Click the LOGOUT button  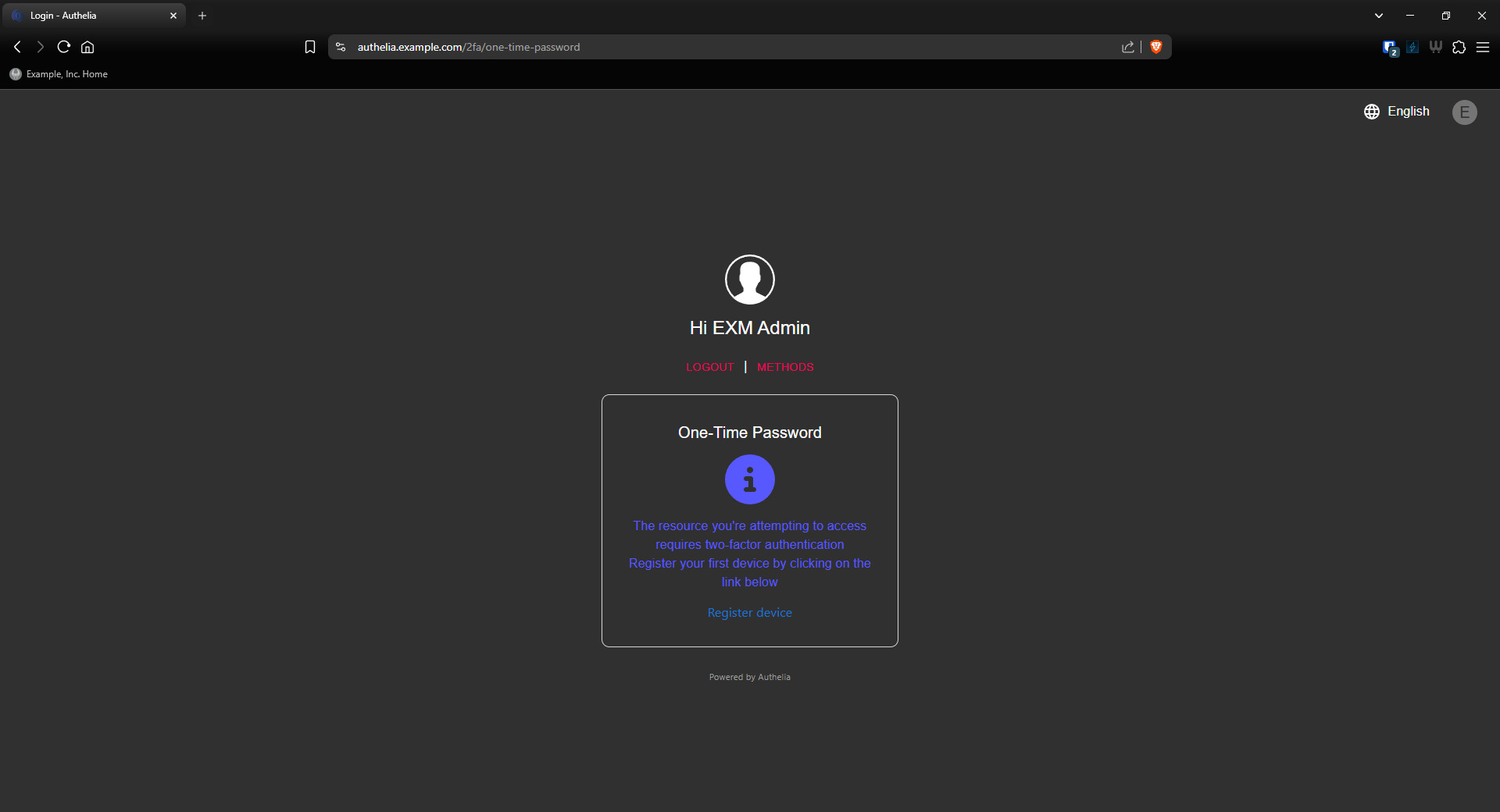pos(709,367)
